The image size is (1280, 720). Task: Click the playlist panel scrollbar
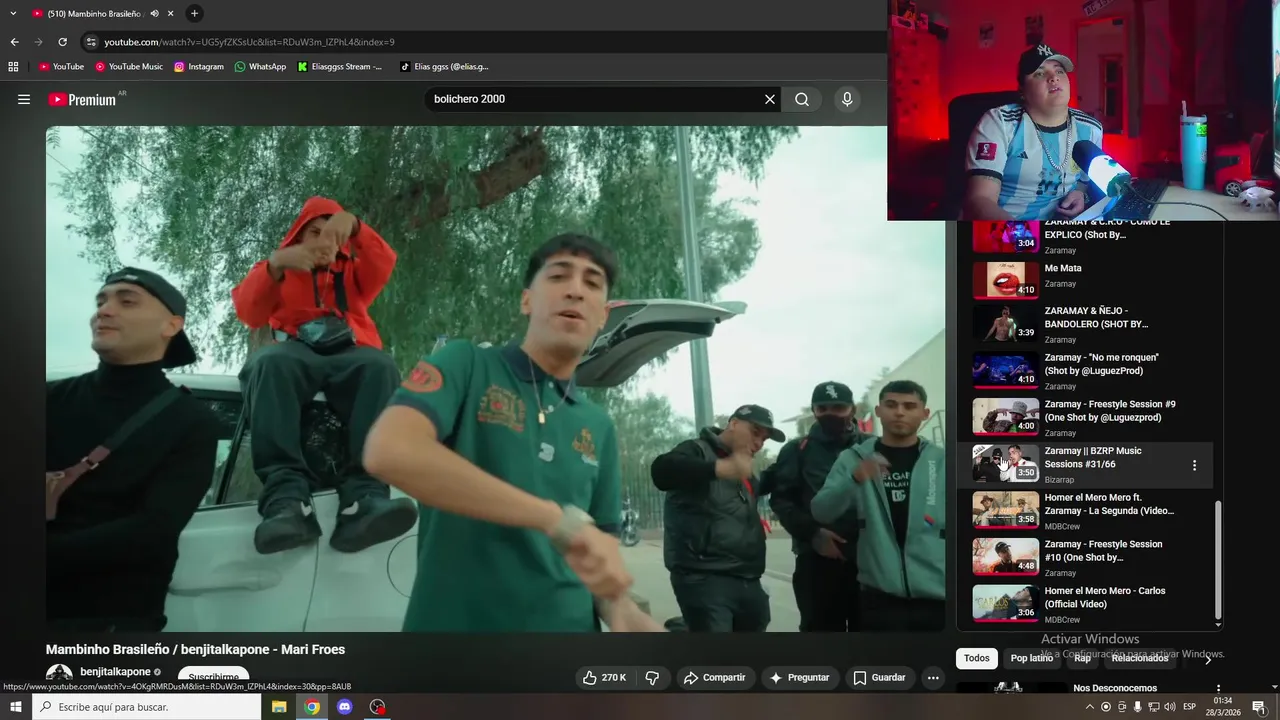tap(1218, 560)
